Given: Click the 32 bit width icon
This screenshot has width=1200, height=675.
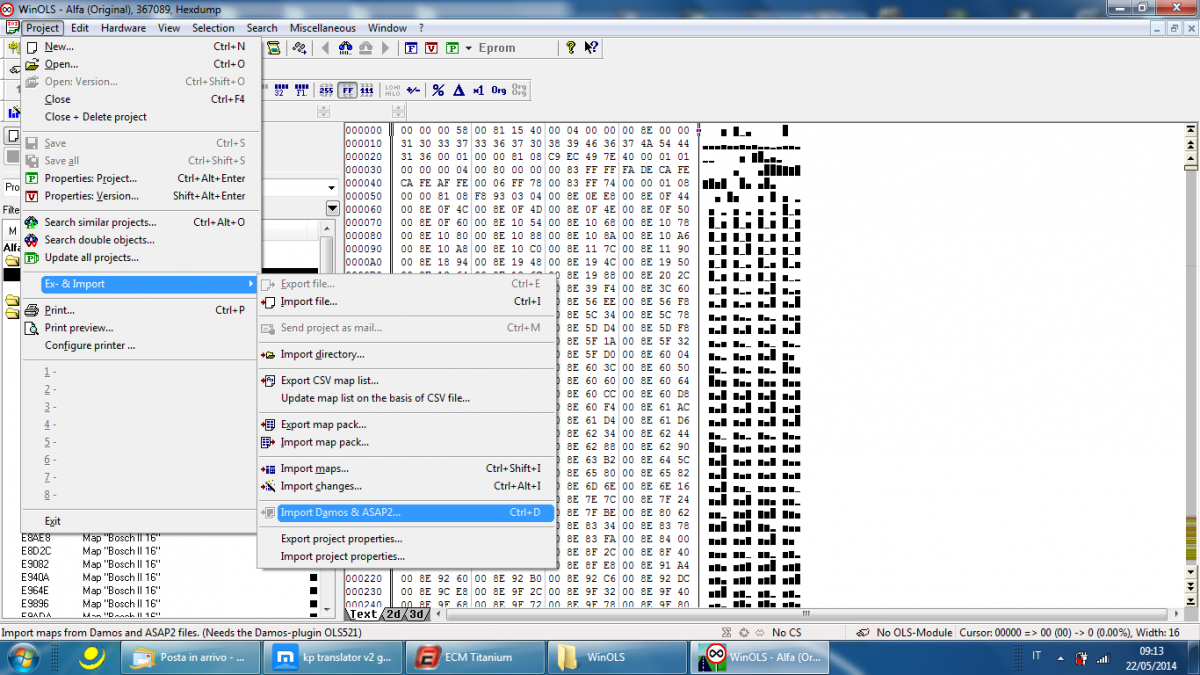Looking at the screenshot, I should 280,90.
